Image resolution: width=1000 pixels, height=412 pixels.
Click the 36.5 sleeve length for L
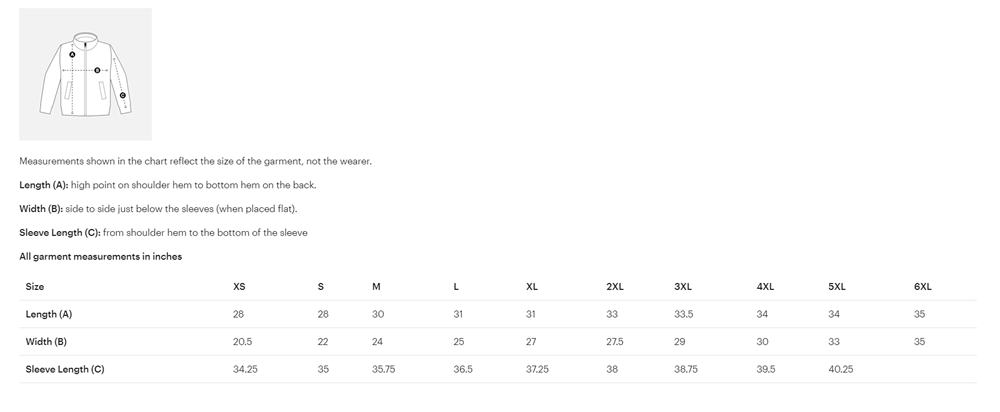click(x=463, y=369)
